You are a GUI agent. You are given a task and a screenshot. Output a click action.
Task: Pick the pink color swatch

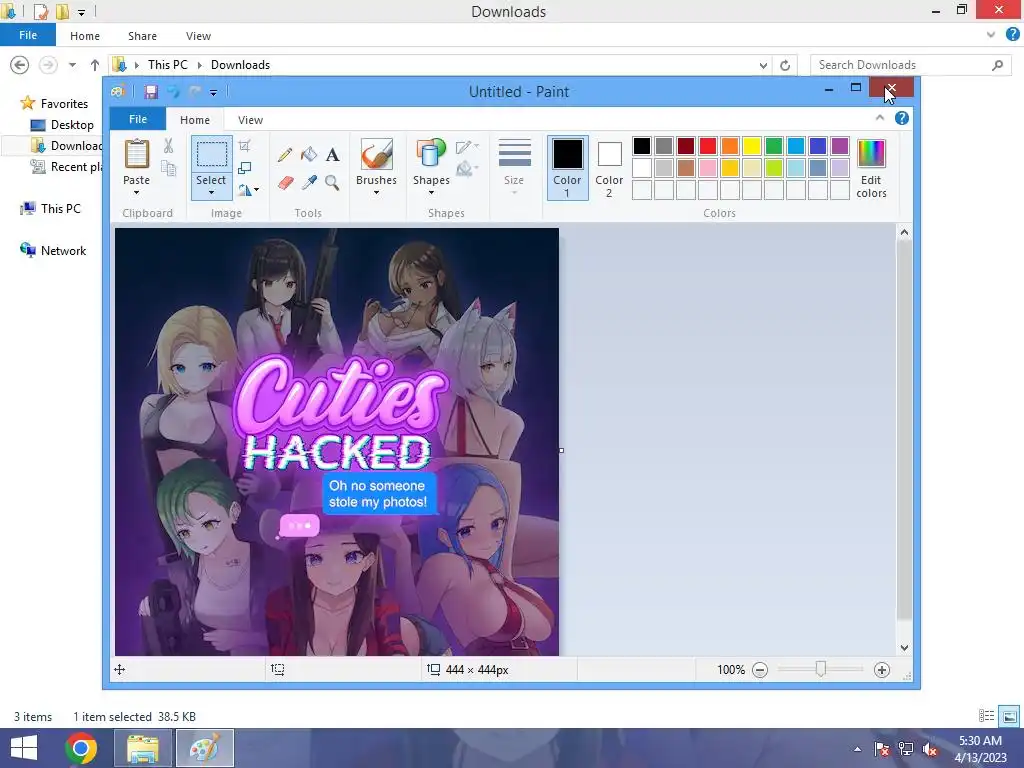pos(707,168)
